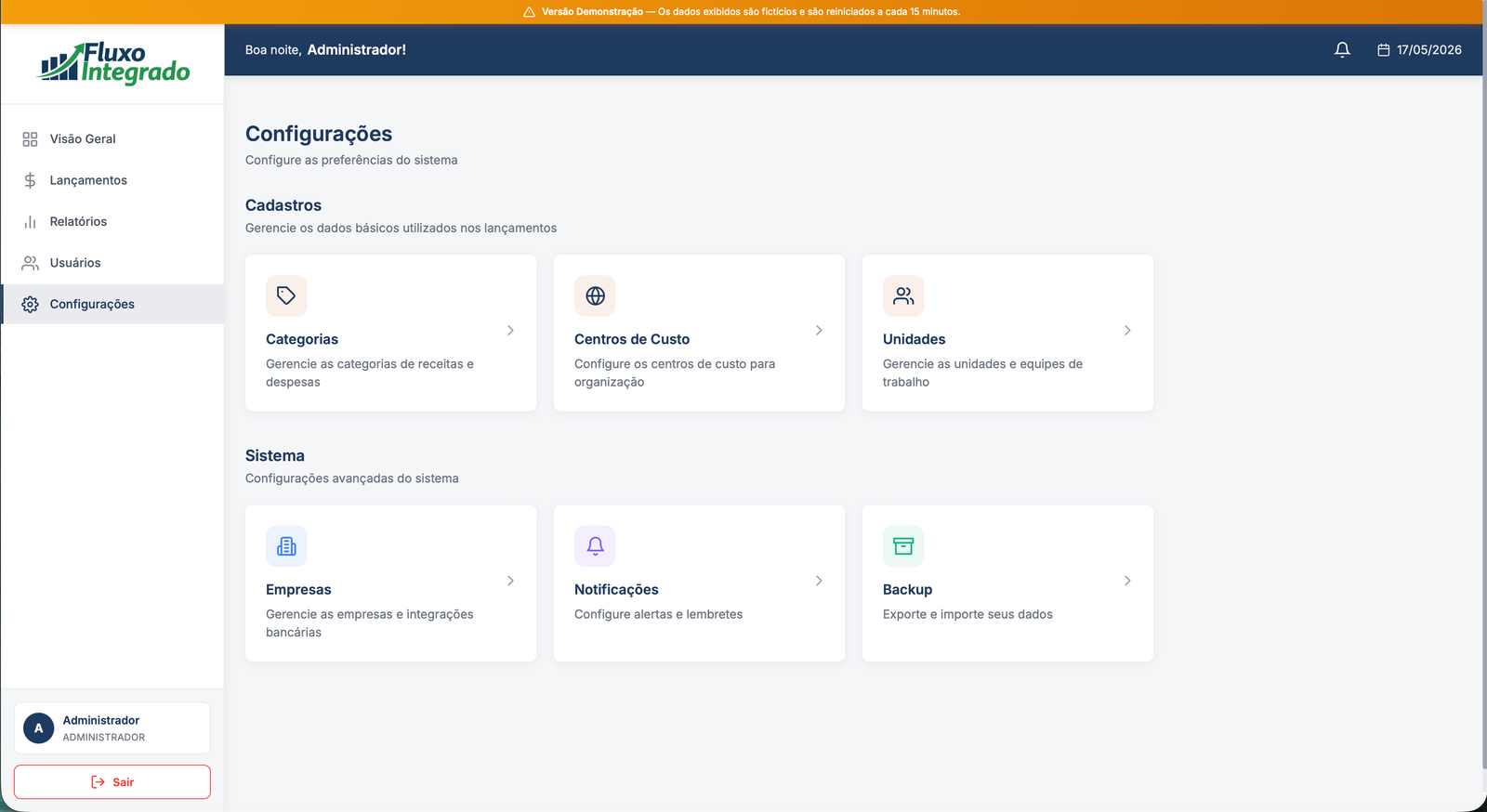This screenshot has height=812, width=1487.
Task: Expand the Backup card chevron
Action: click(x=1127, y=581)
